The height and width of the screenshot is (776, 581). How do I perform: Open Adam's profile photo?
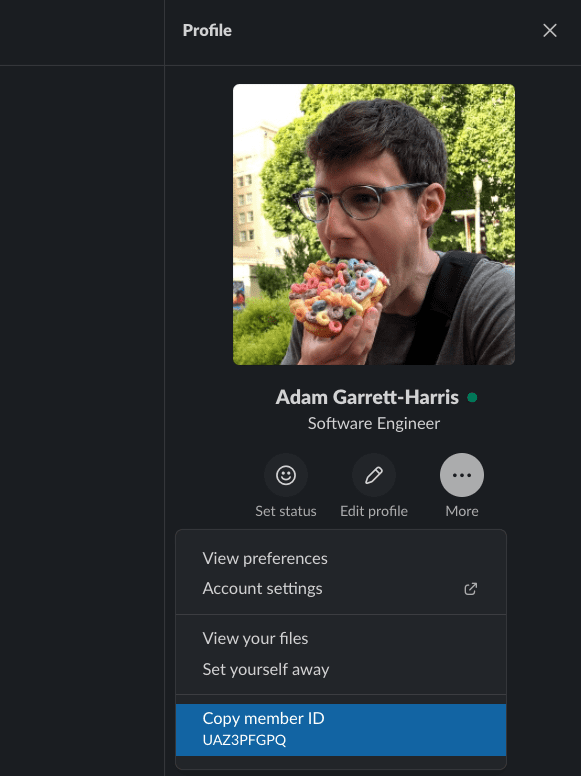tap(374, 224)
